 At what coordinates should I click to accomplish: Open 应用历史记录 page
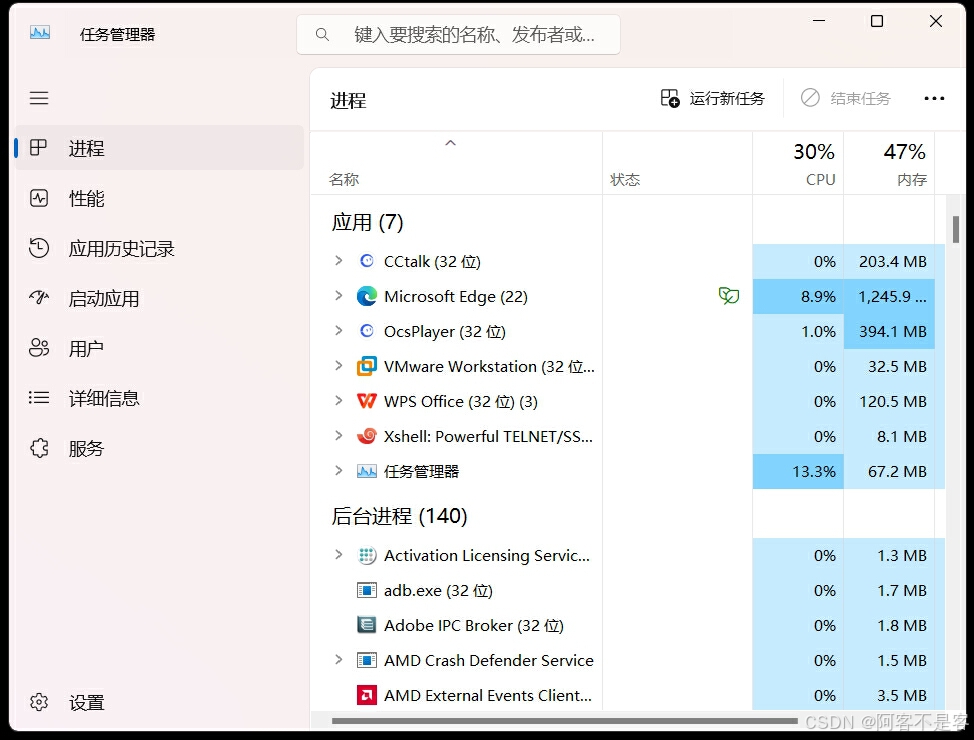point(159,249)
